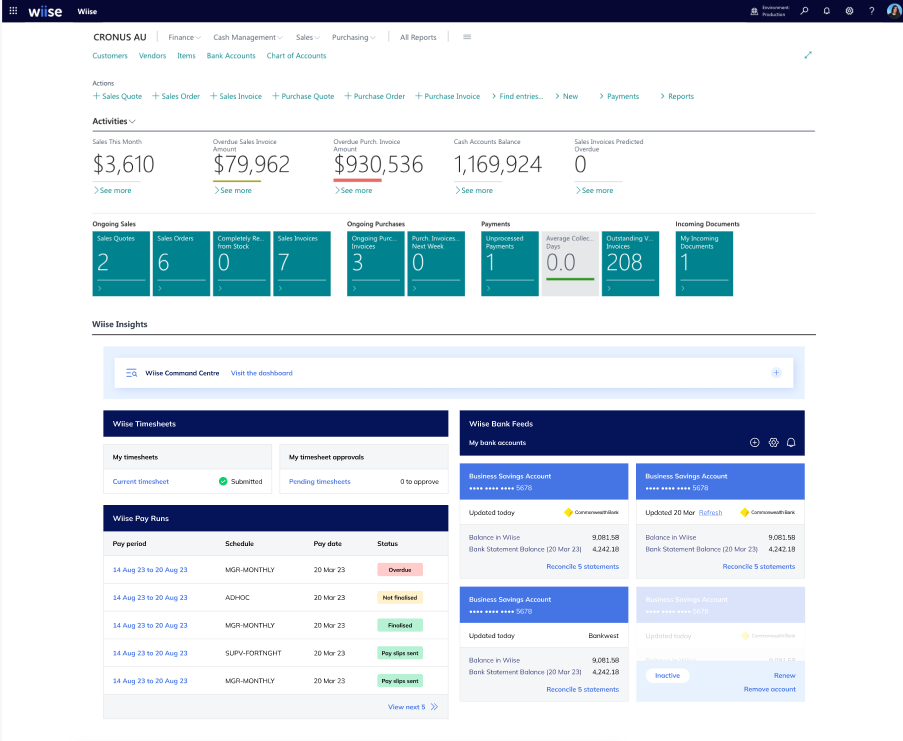Click the Inactive status pill on the greyed account
This screenshot has width=903, height=741.
tap(667, 675)
